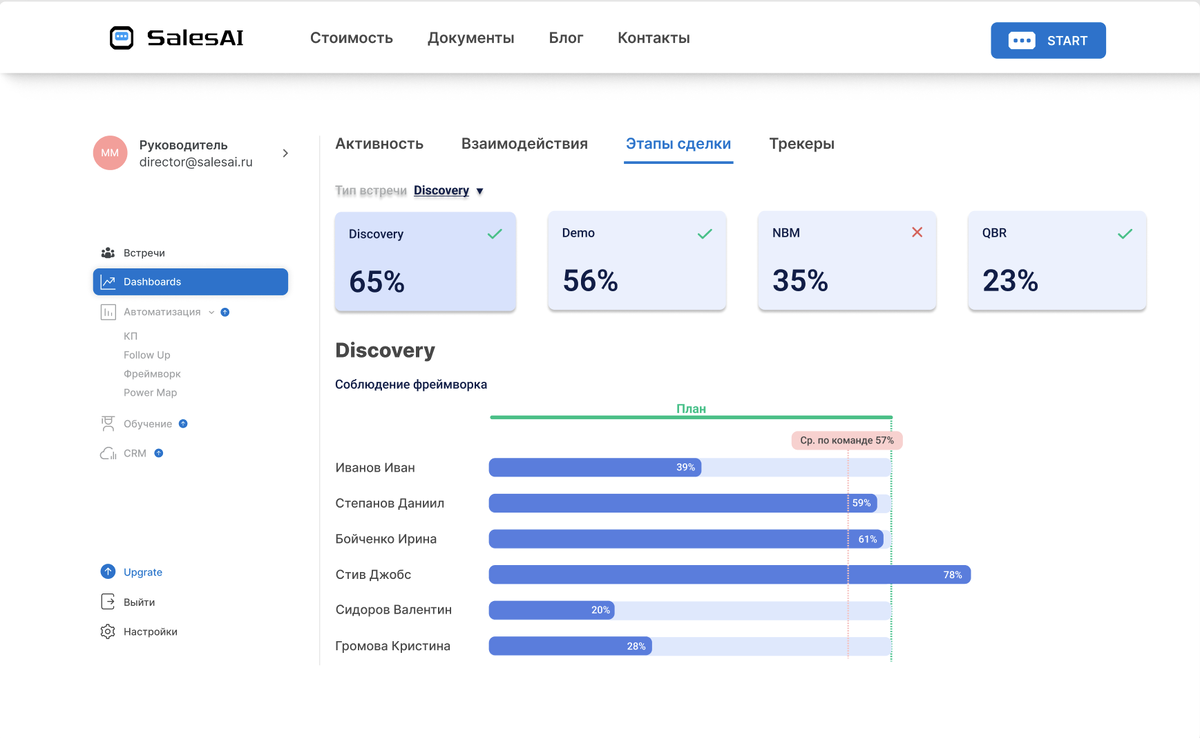Click Сидоров Валентин 20% progress bar
The width and height of the screenshot is (1200, 738).
(552, 610)
